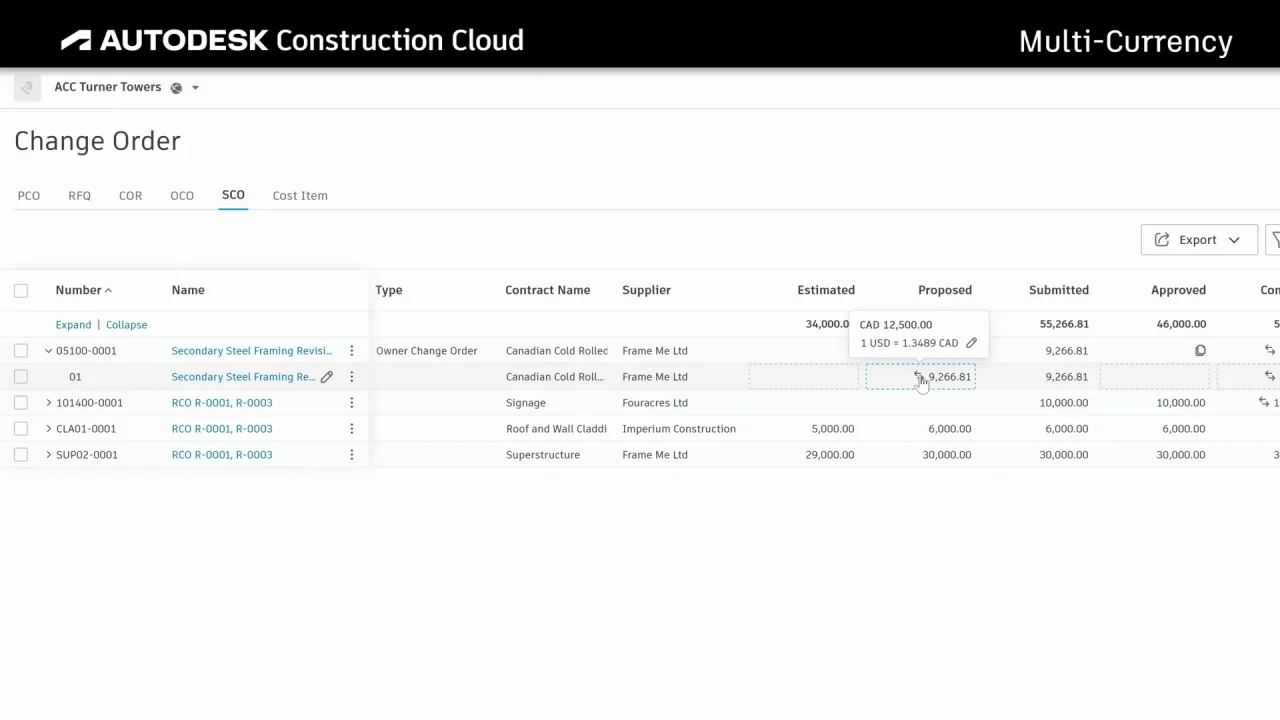Click the filter icon right of Export
Viewport: 1280px width, 720px height.
tap(1274, 240)
